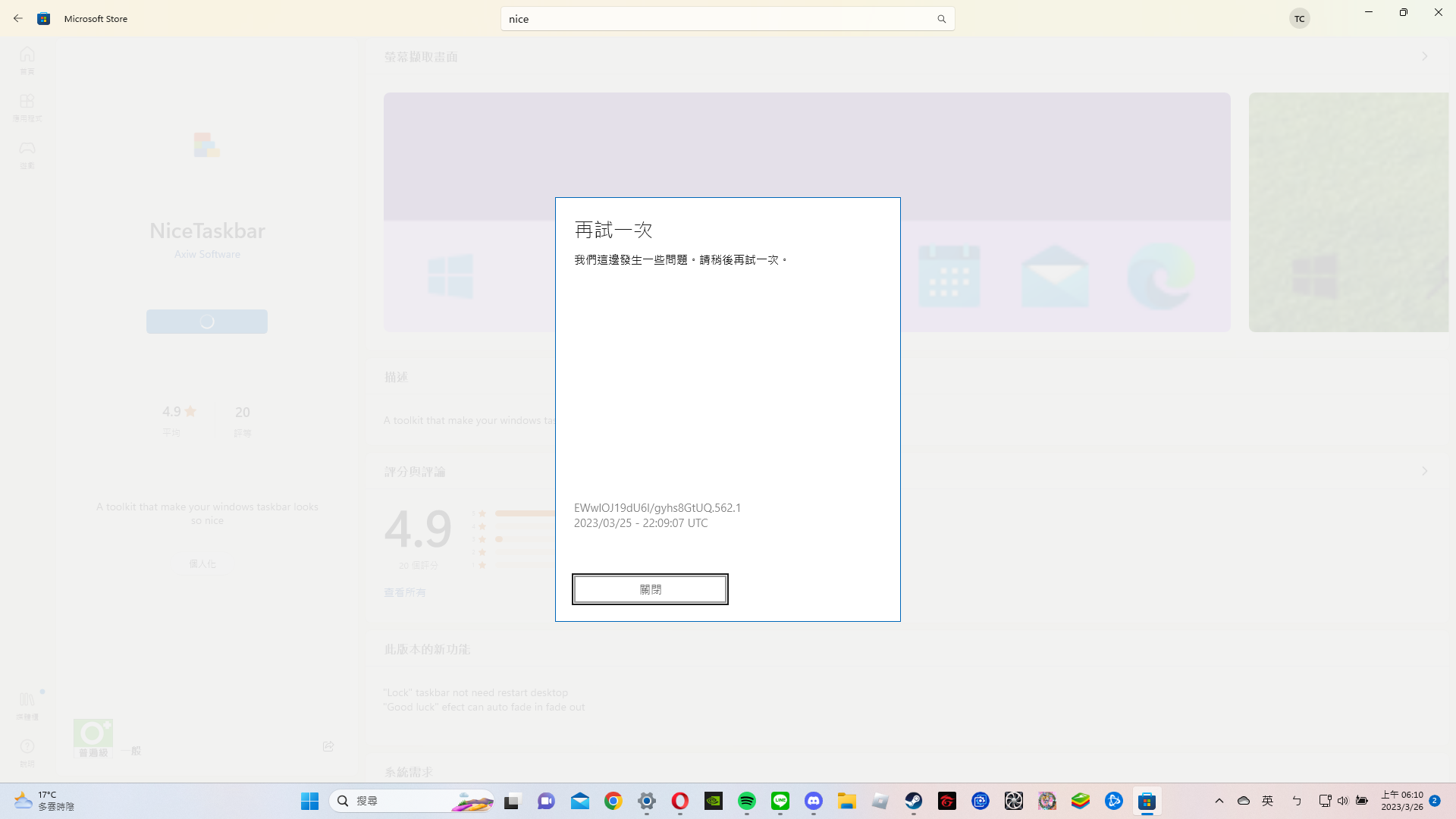The image size is (1456, 819).
Task: Click the back navigation arrow
Action: (x=18, y=18)
